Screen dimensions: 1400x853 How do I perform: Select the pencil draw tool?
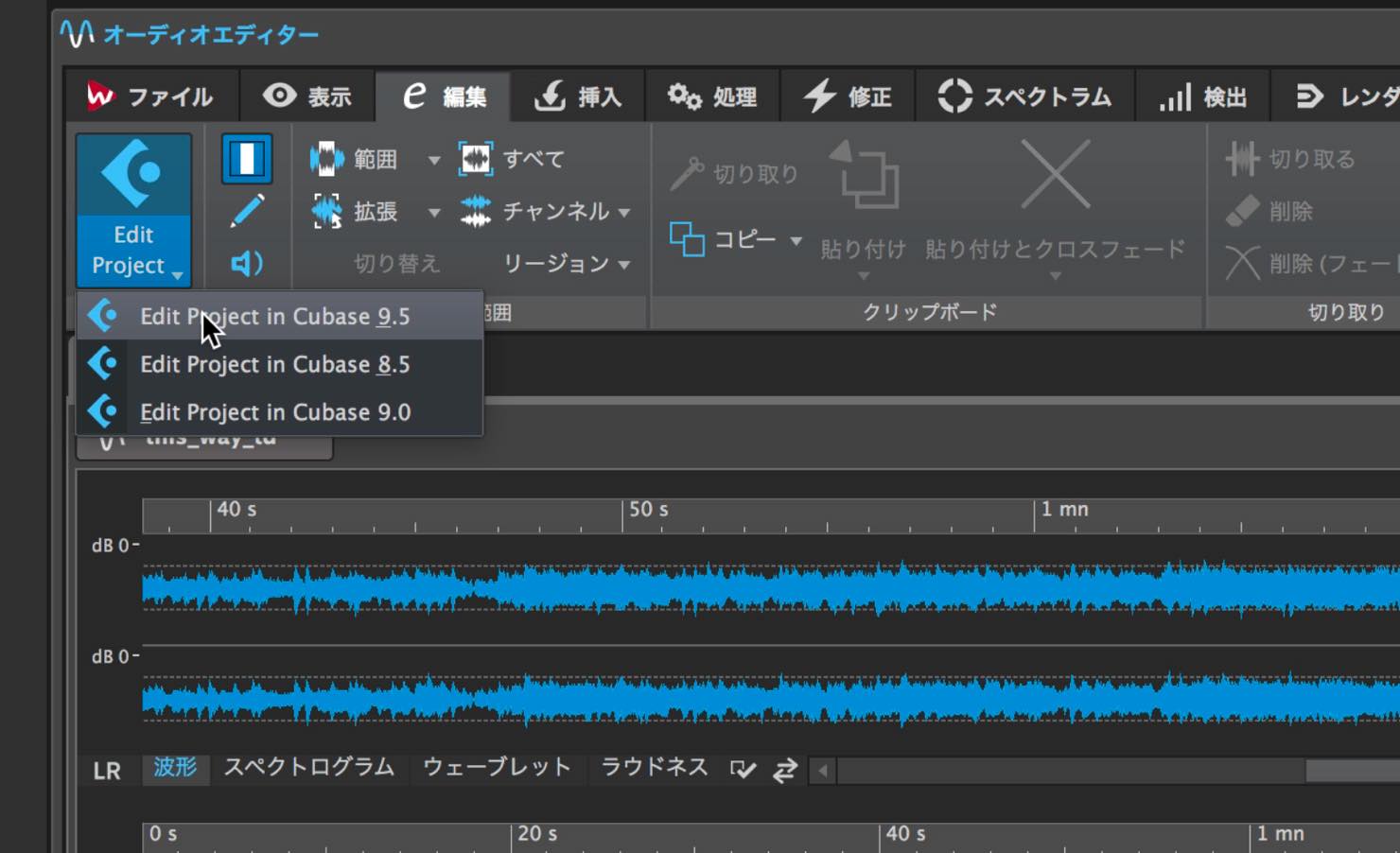(x=247, y=211)
